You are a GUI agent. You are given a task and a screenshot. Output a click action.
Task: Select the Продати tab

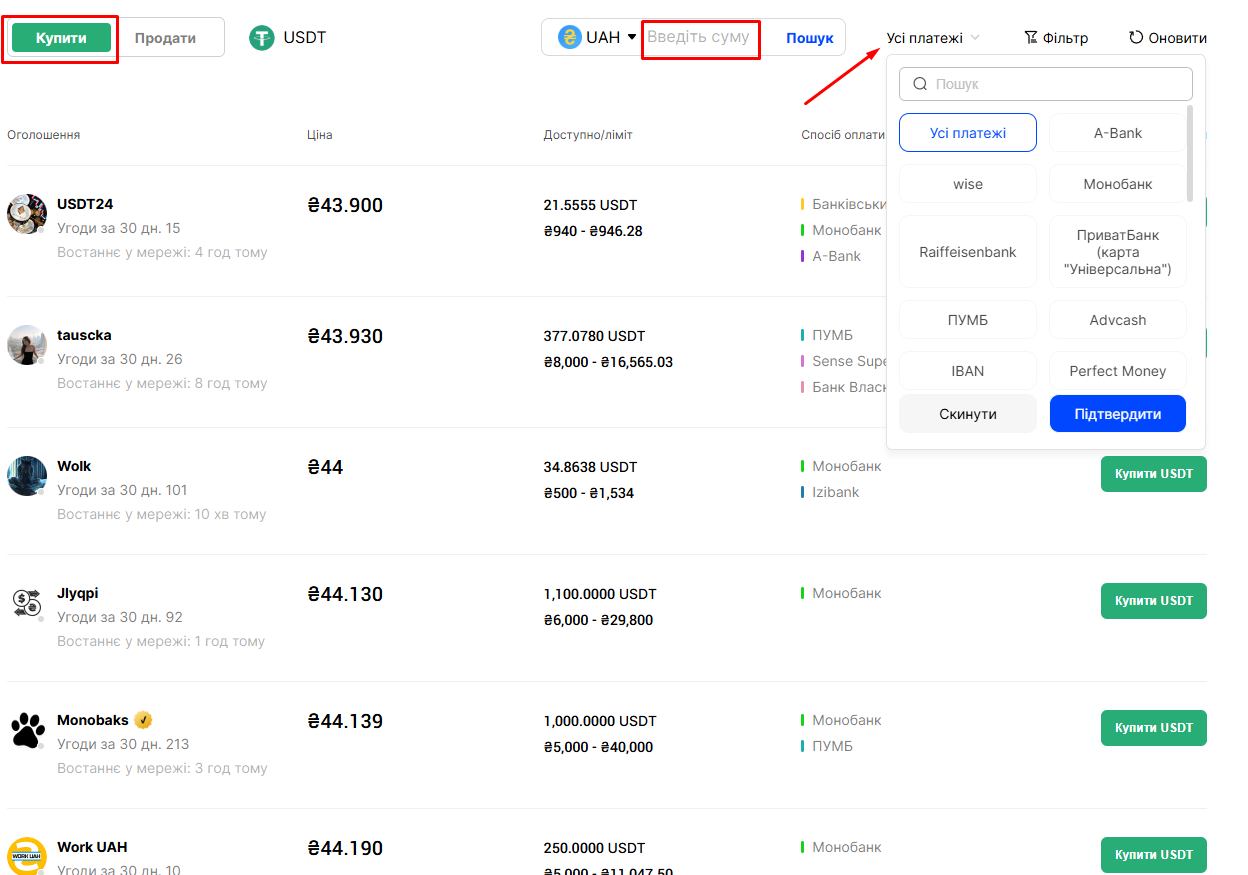(165, 38)
